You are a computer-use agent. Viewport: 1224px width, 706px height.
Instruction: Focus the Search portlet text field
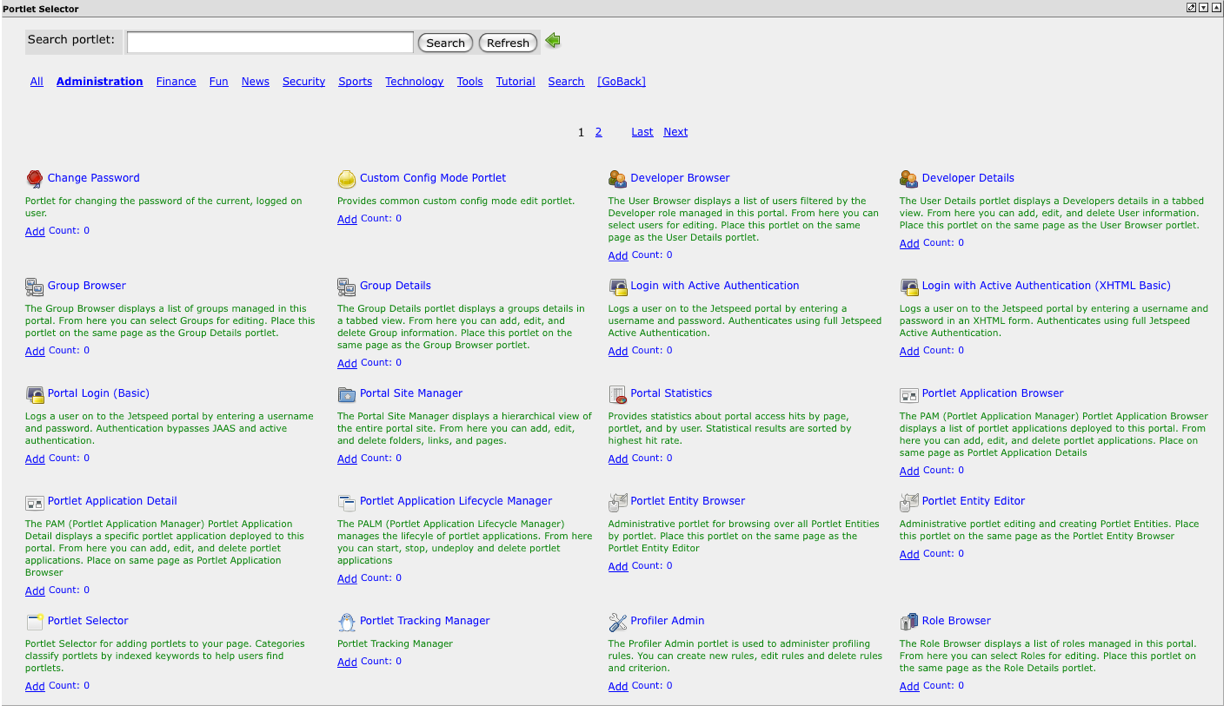(x=270, y=42)
